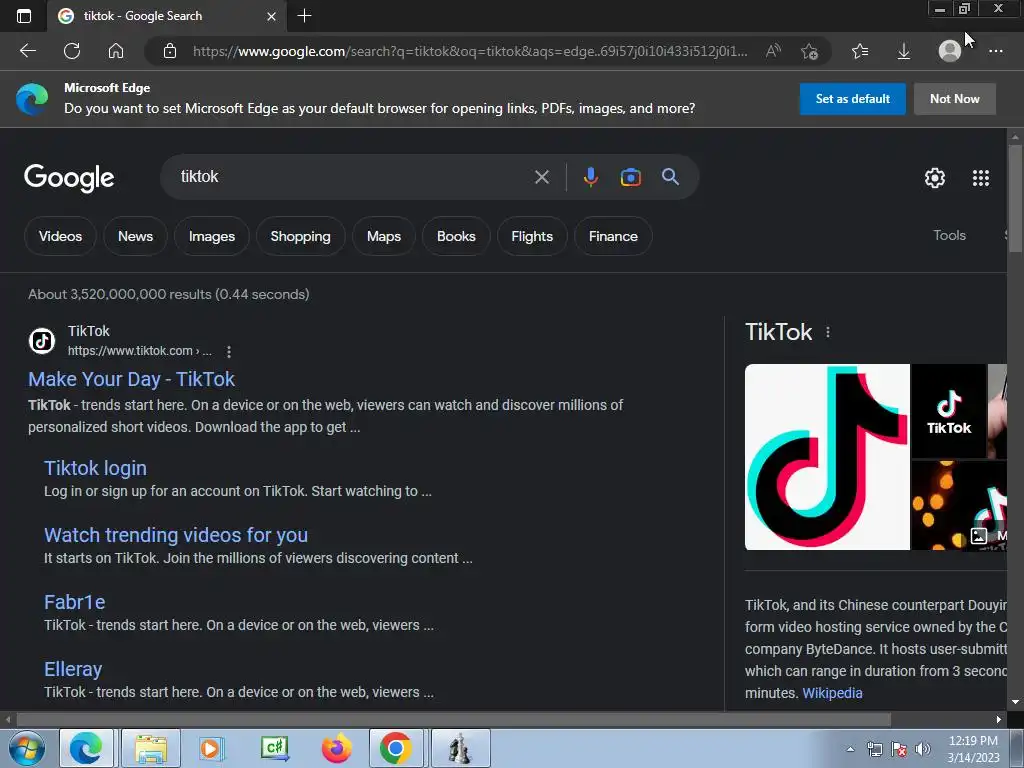Go to the browser home page icon
The height and width of the screenshot is (768, 1024).
tap(116, 51)
